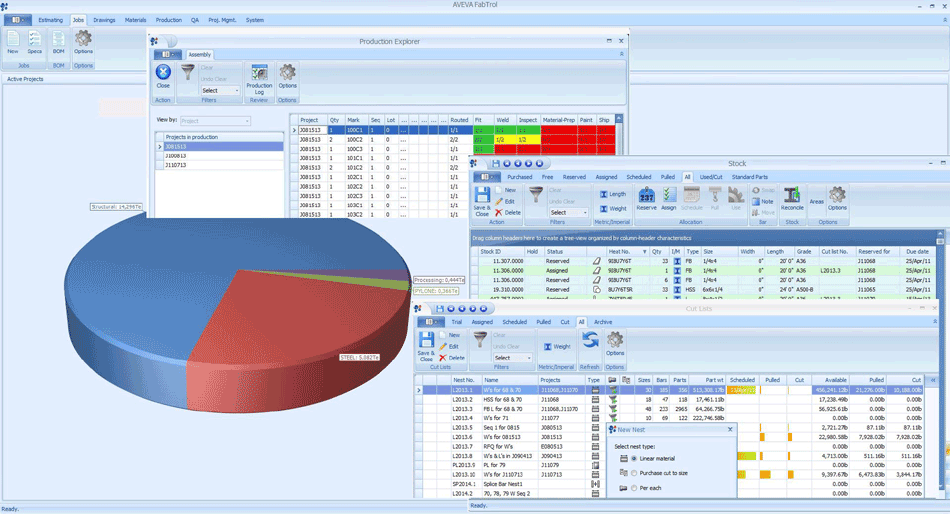Open the Materials ribbon tab

tap(135, 20)
